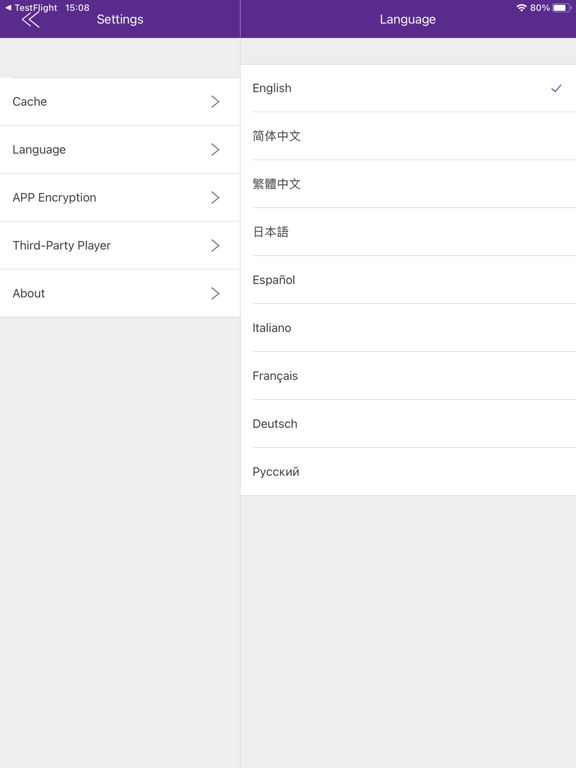
Task: Choose Italiano as the language
Action: coord(408,328)
